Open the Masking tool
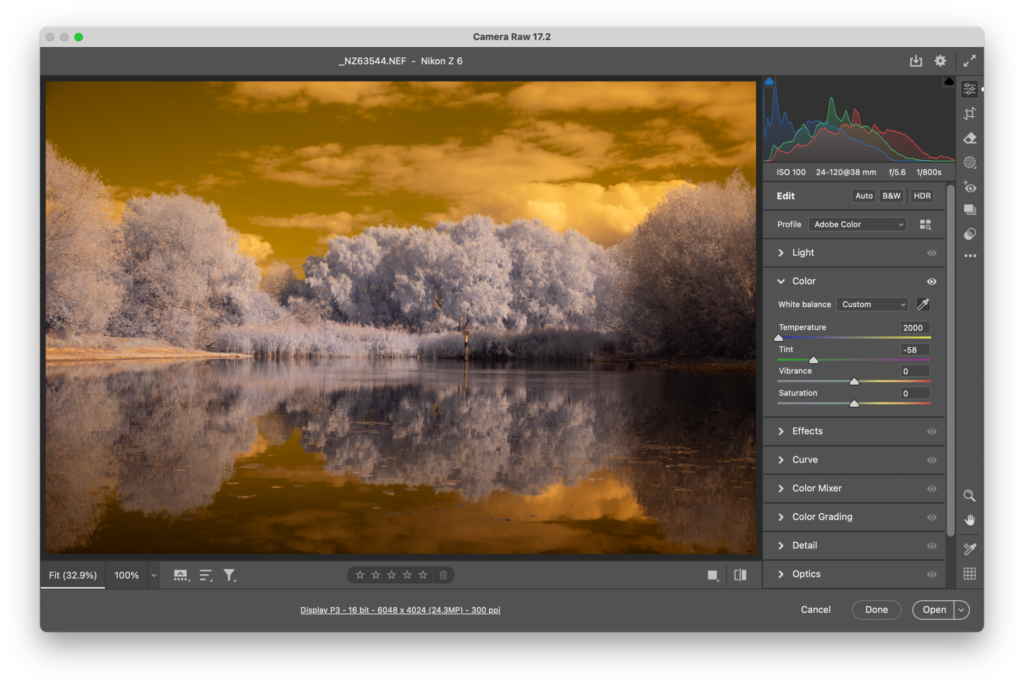 coord(969,162)
